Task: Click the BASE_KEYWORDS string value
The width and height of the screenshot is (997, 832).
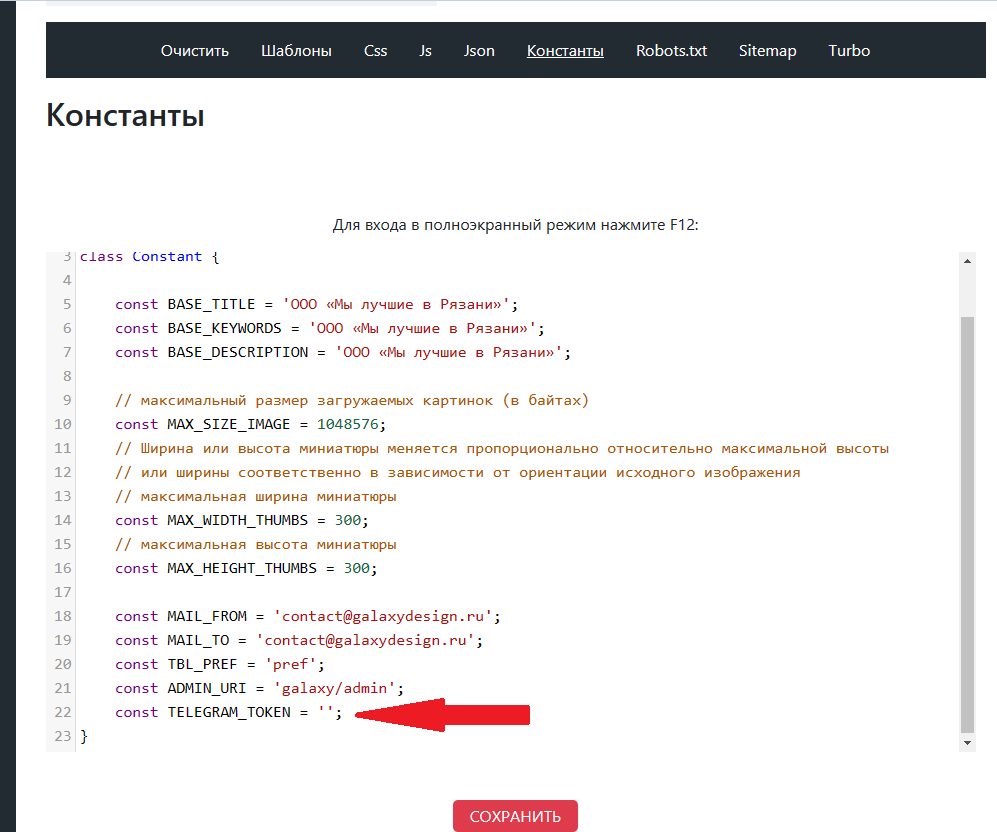Action: coord(422,329)
